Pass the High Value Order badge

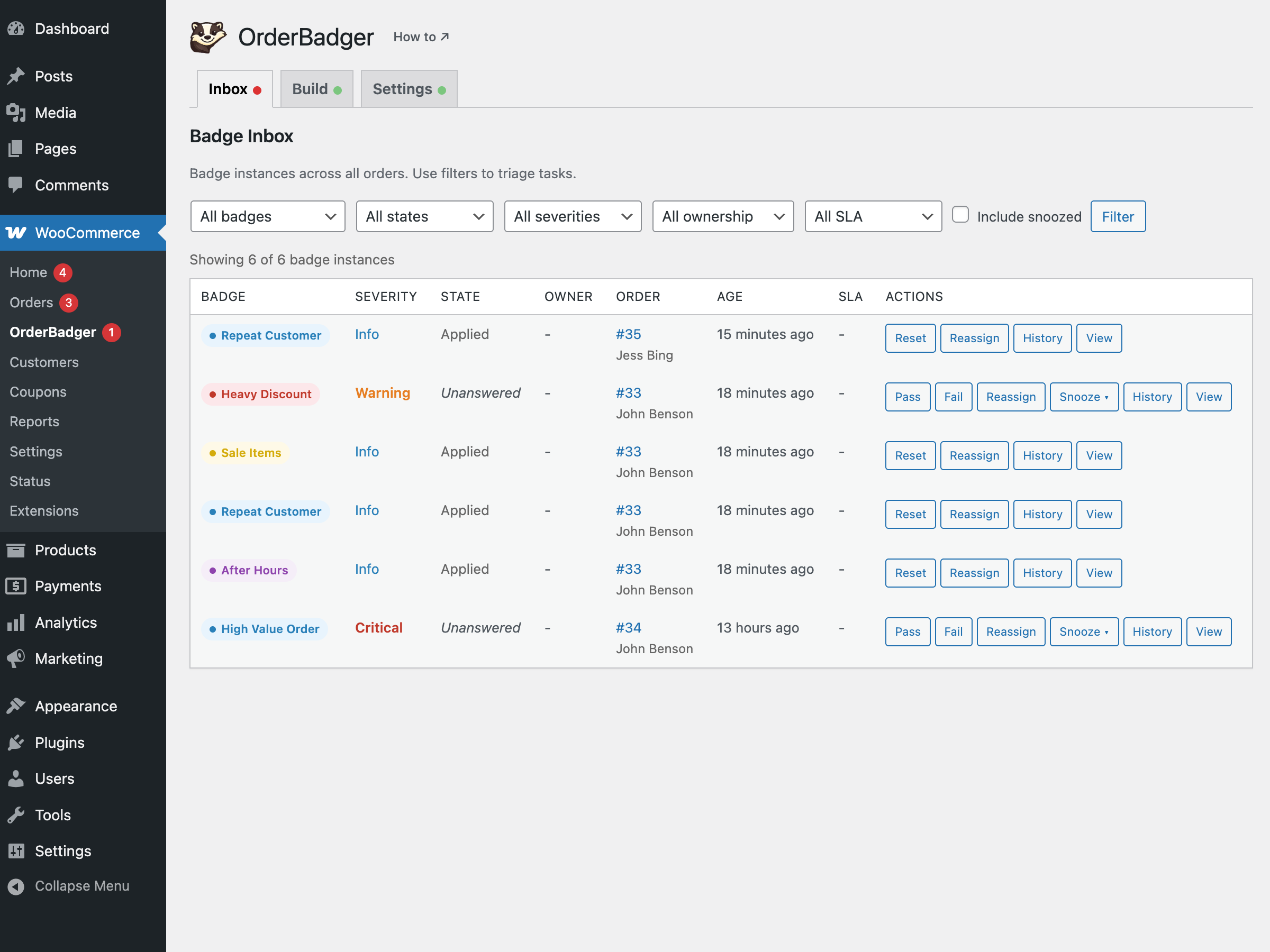tap(907, 632)
